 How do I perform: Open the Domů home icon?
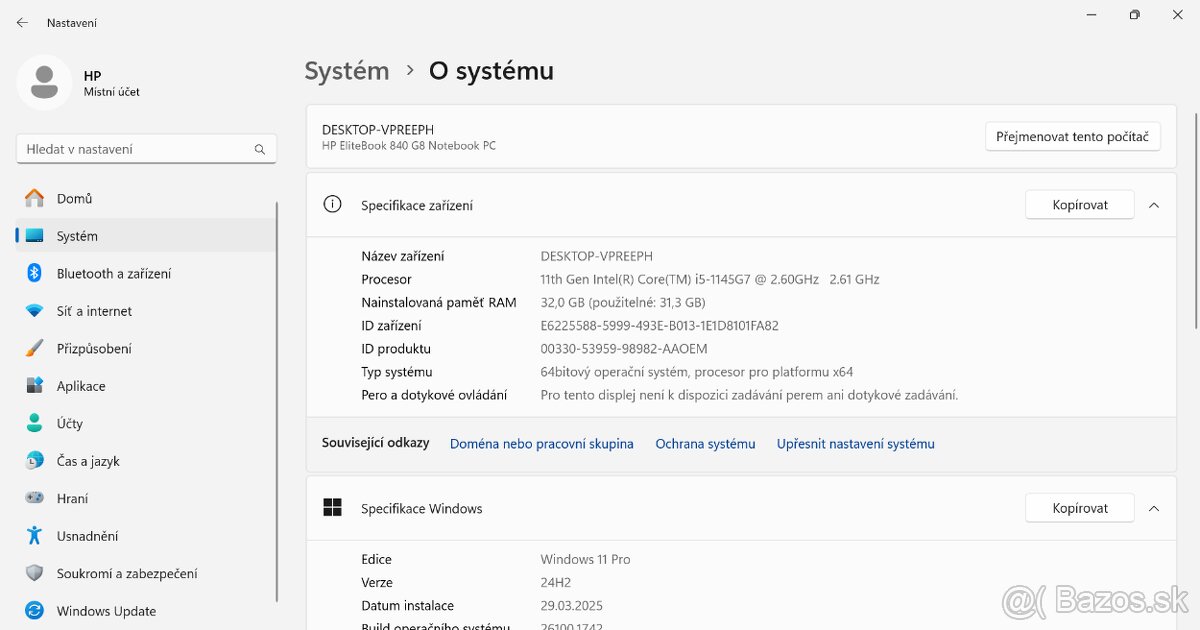pos(35,198)
